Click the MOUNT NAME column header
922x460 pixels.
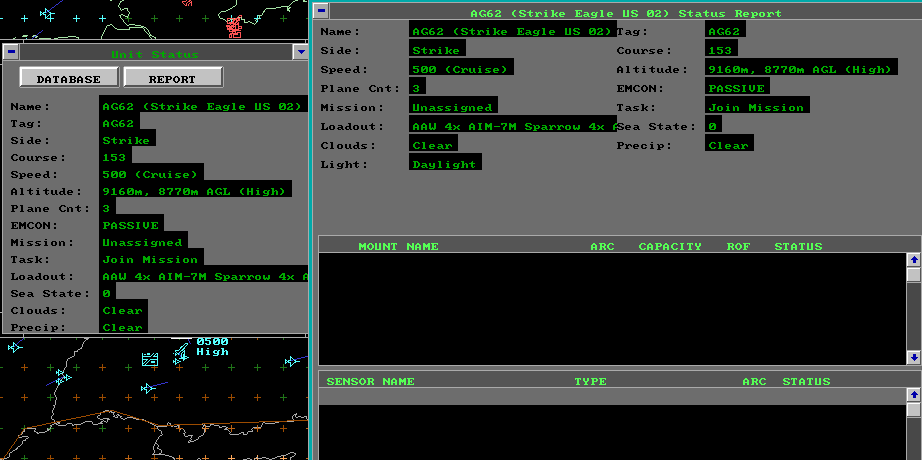point(398,246)
